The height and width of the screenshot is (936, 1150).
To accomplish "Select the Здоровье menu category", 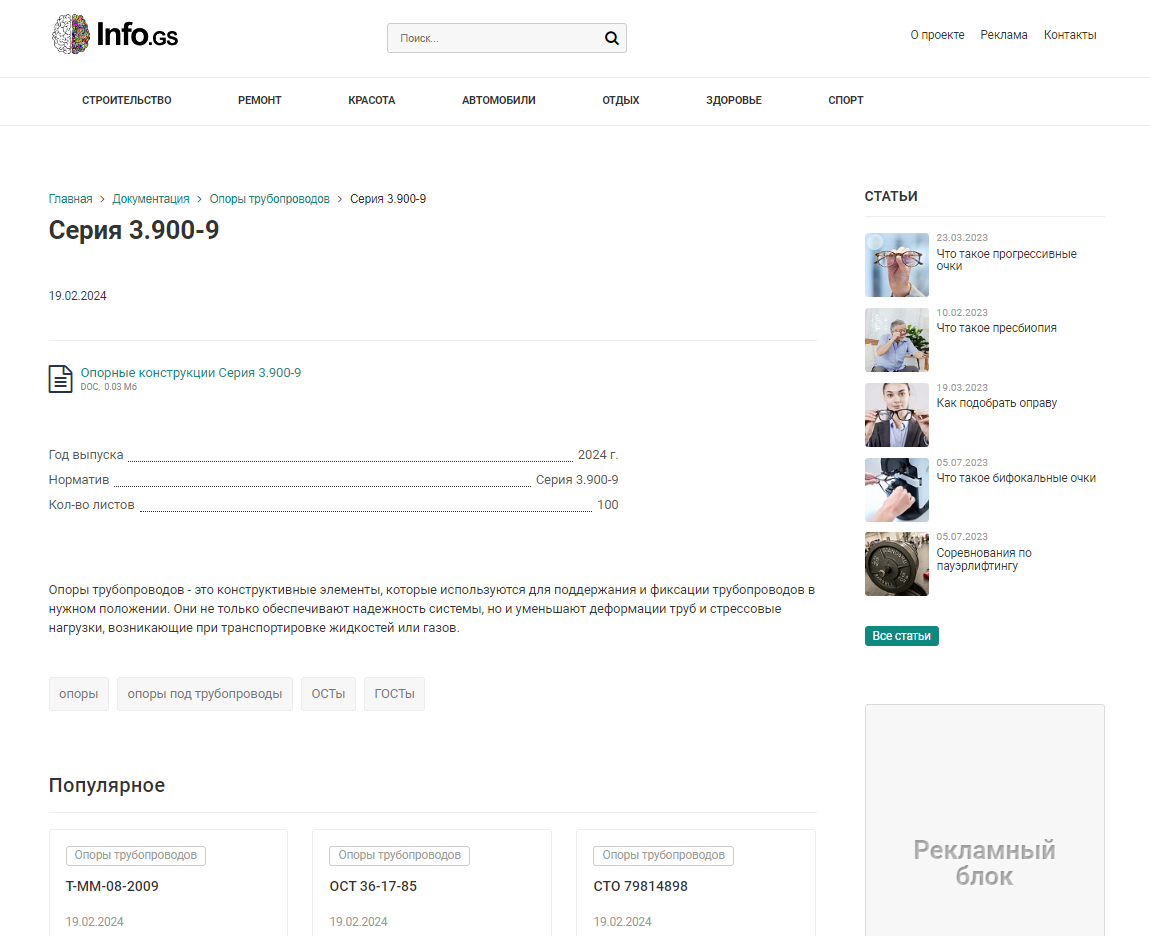I will [x=733, y=100].
